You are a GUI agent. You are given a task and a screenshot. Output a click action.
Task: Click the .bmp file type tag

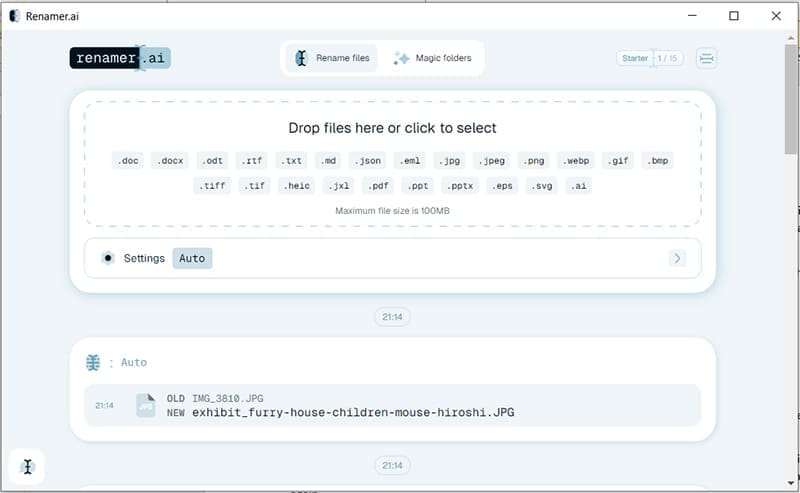pos(658,161)
